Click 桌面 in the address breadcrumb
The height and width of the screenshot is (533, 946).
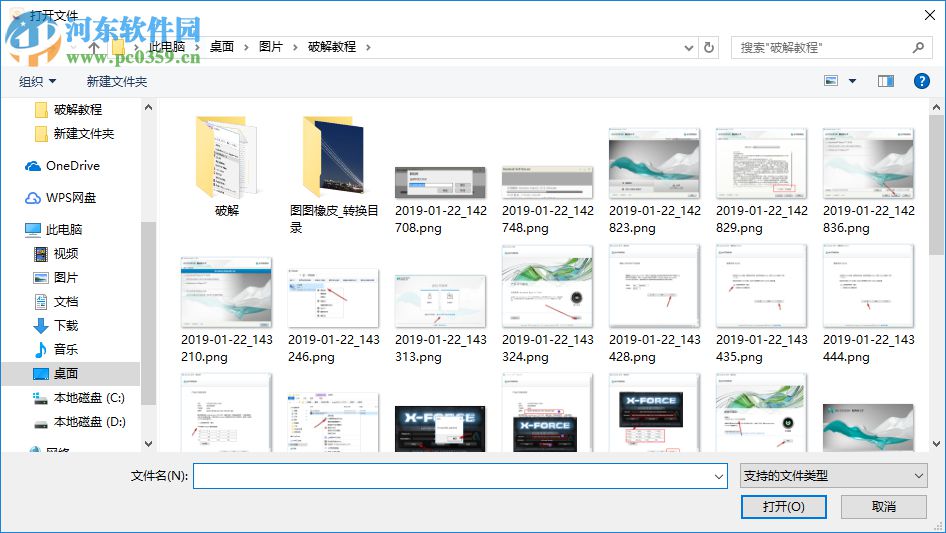click(221, 47)
